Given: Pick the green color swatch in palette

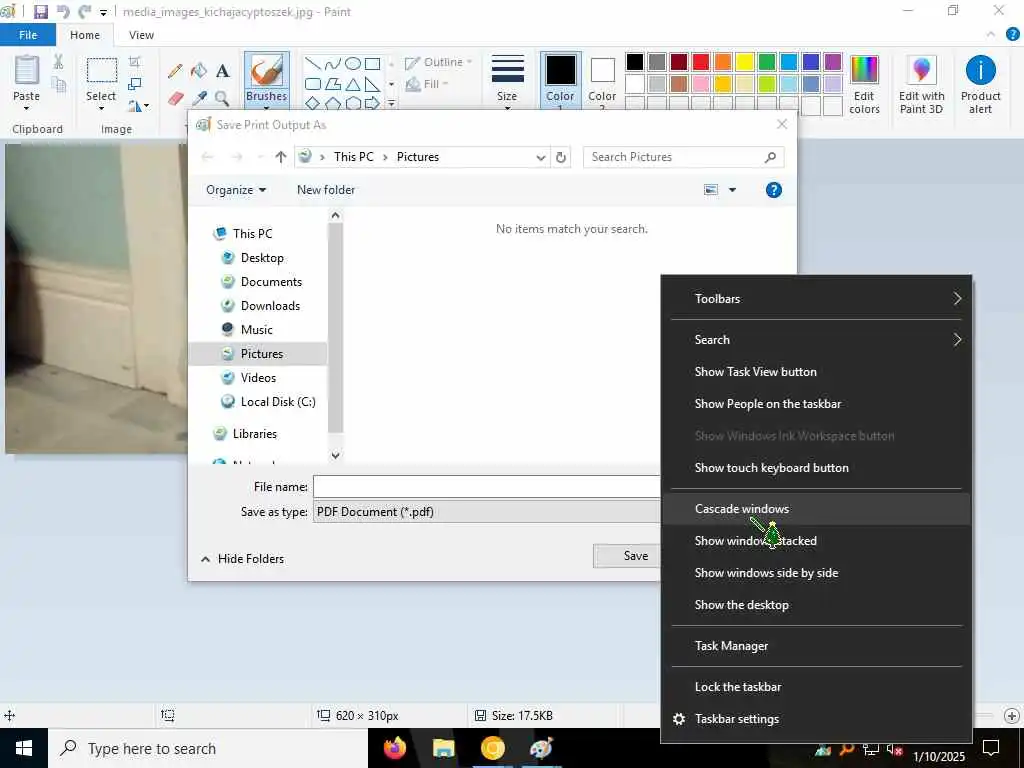Looking at the screenshot, I should tap(767, 62).
